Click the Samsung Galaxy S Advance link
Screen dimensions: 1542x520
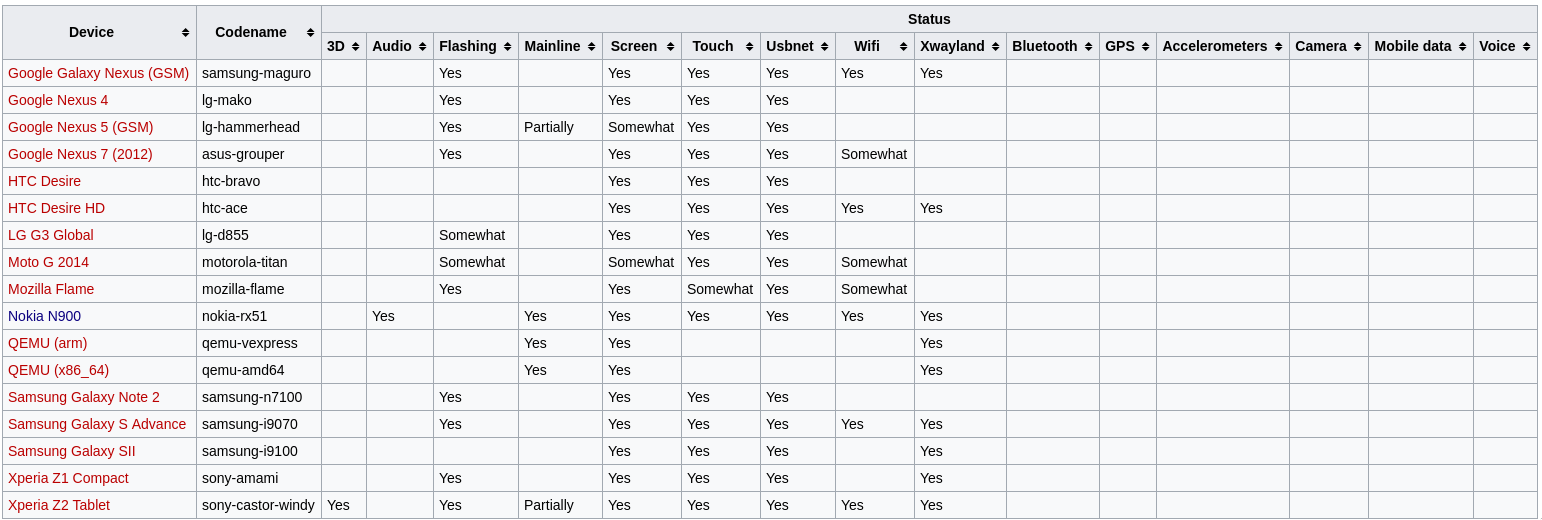[x=97, y=424]
